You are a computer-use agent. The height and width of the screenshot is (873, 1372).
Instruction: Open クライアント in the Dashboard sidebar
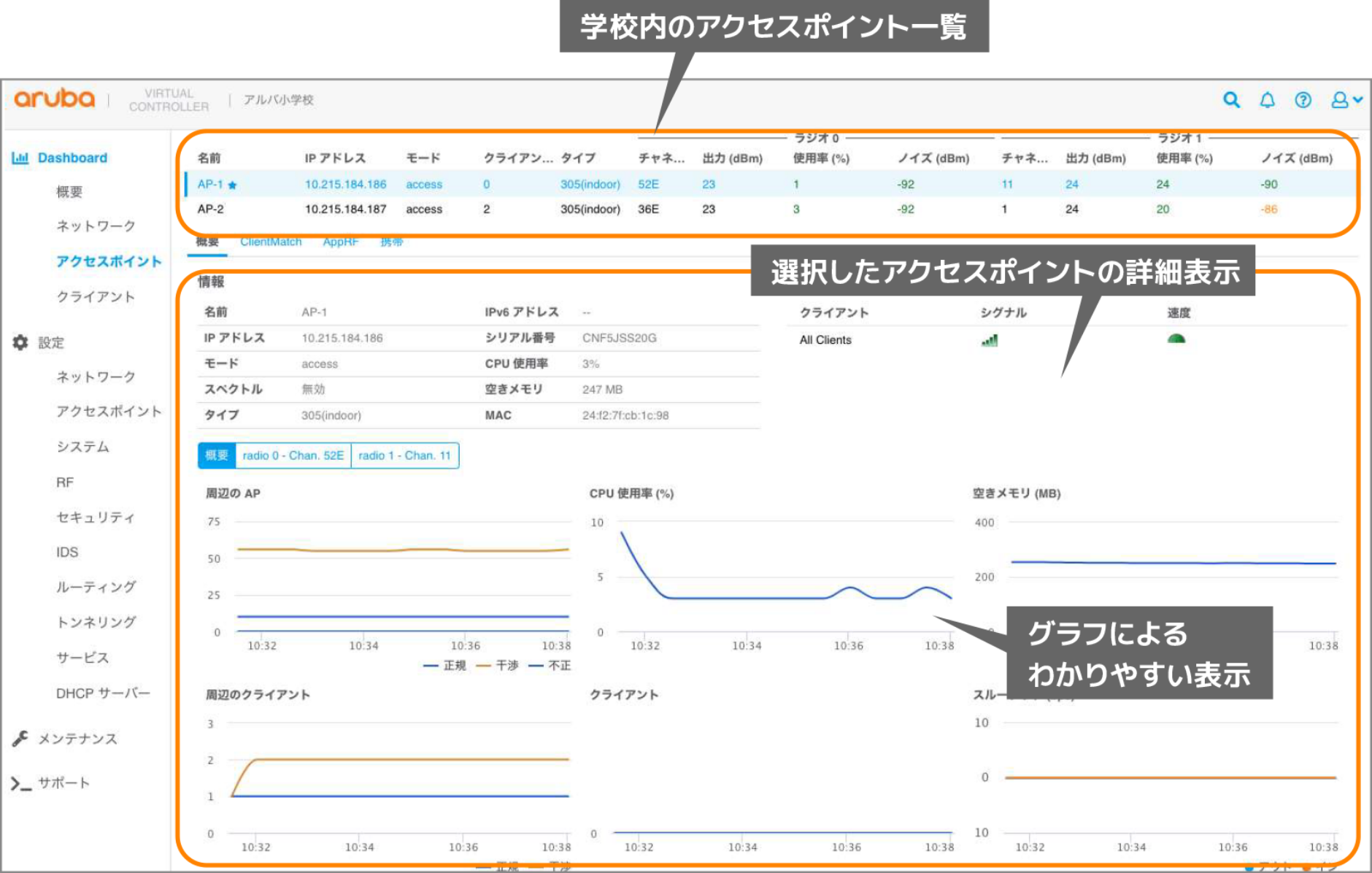pos(95,296)
